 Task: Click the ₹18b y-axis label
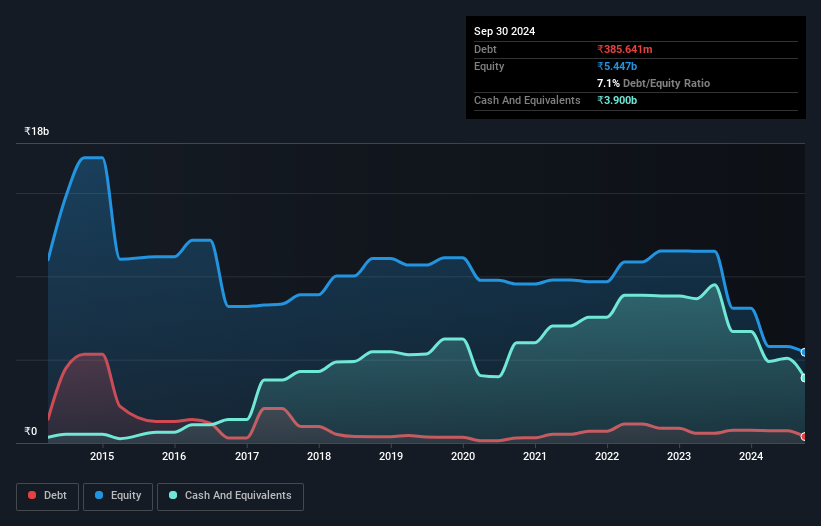[37, 131]
